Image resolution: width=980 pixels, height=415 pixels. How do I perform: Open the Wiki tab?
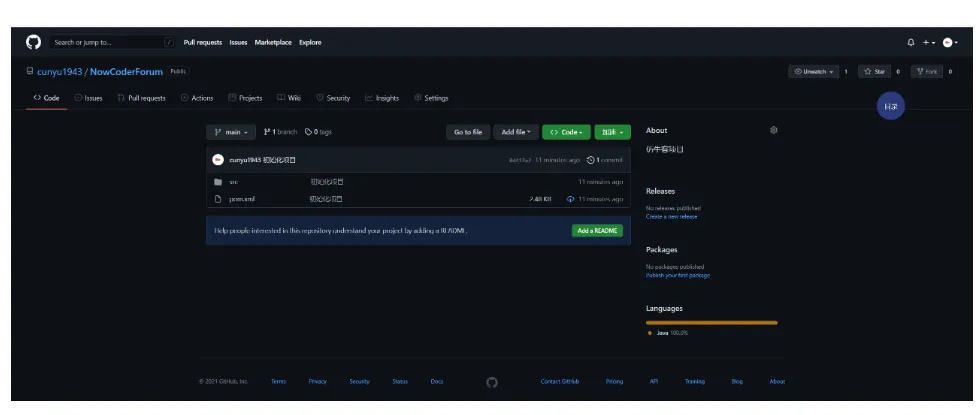point(289,98)
